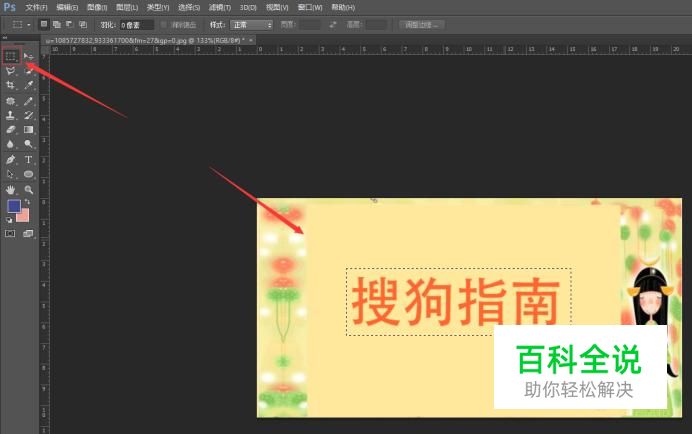The height and width of the screenshot is (434, 692).
Task: Click the blue foreground color swatch
Action: 14,206
